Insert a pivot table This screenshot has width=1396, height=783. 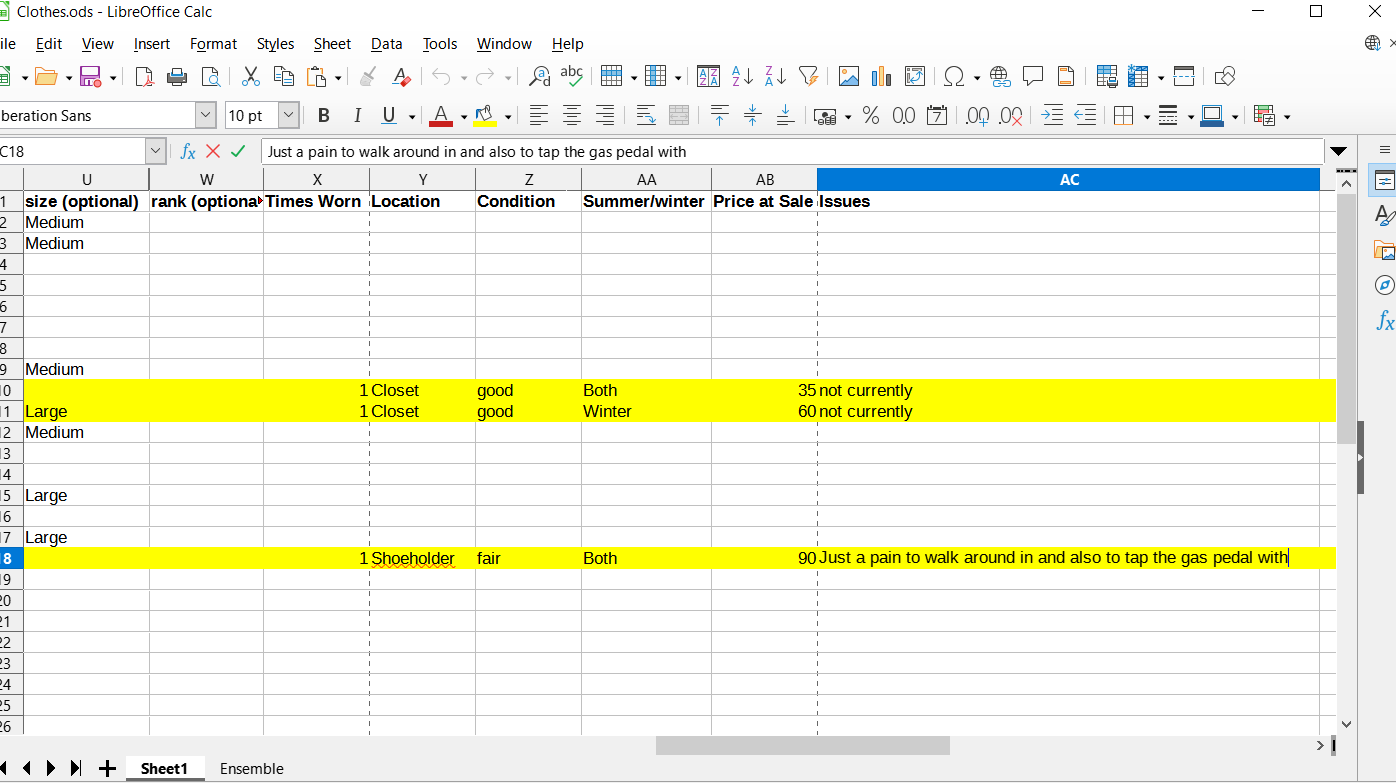914,76
